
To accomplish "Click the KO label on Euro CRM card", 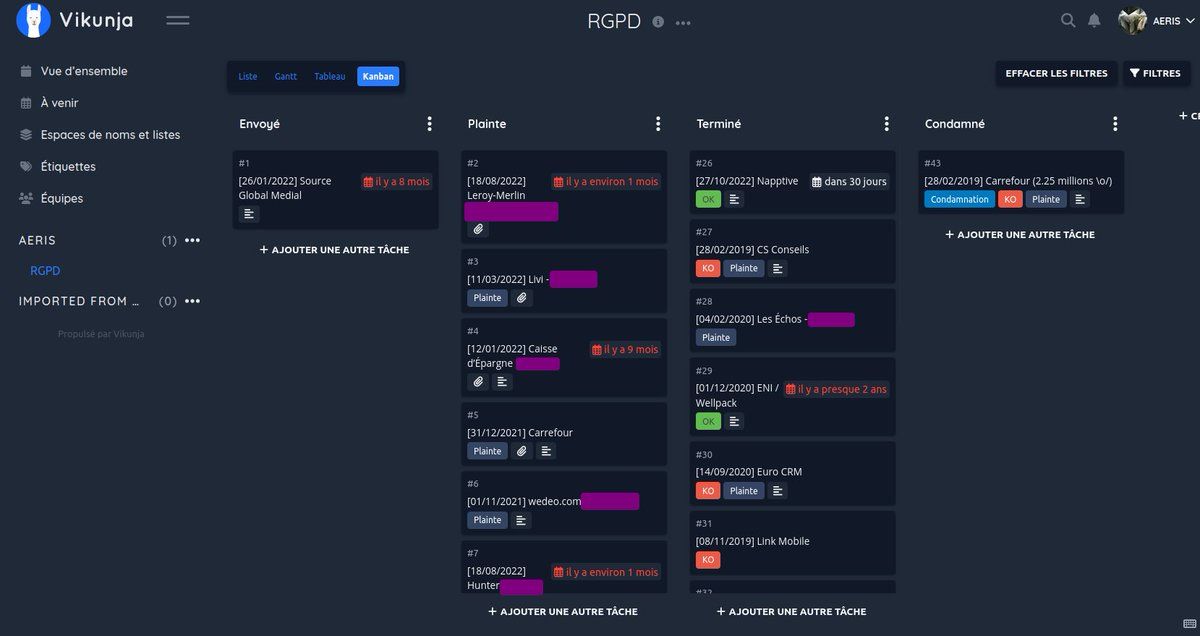I will (708, 490).
